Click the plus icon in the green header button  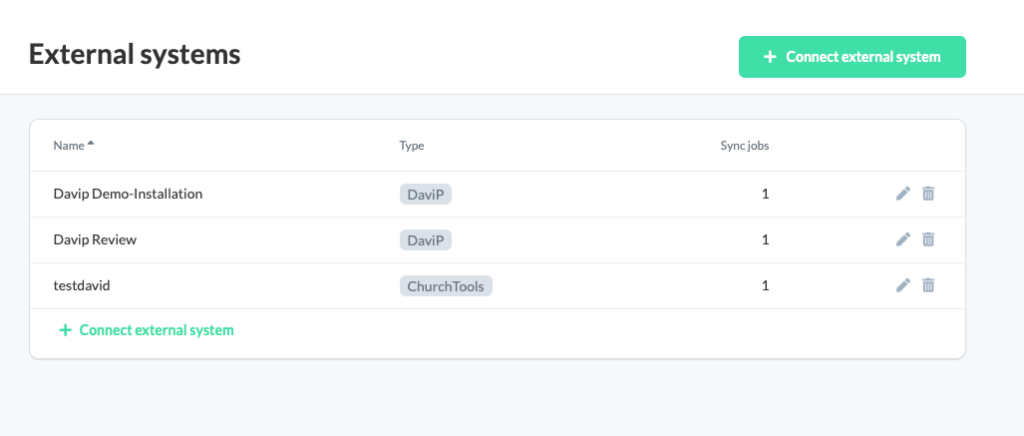click(x=770, y=57)
